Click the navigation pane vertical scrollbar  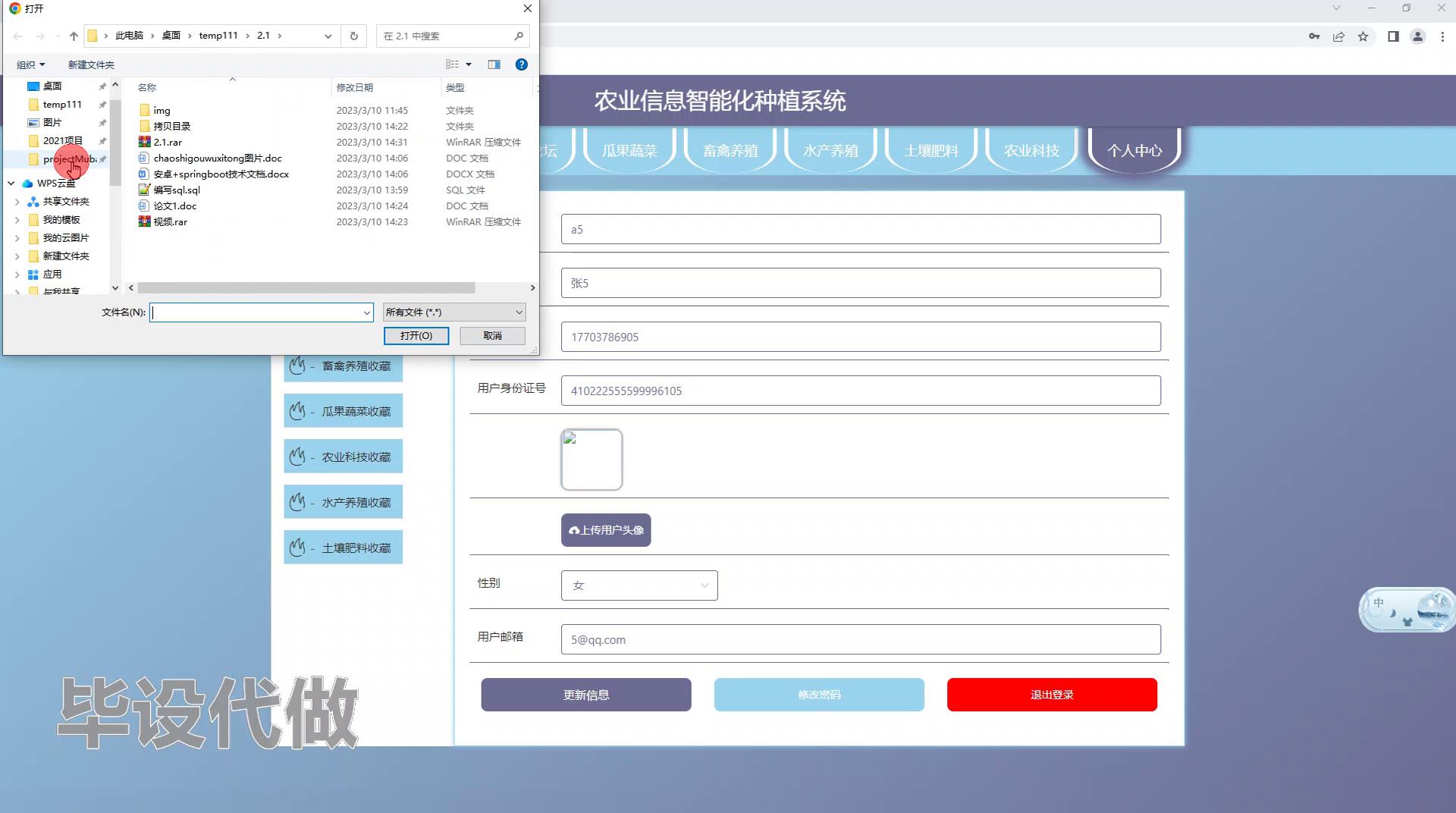115,143
